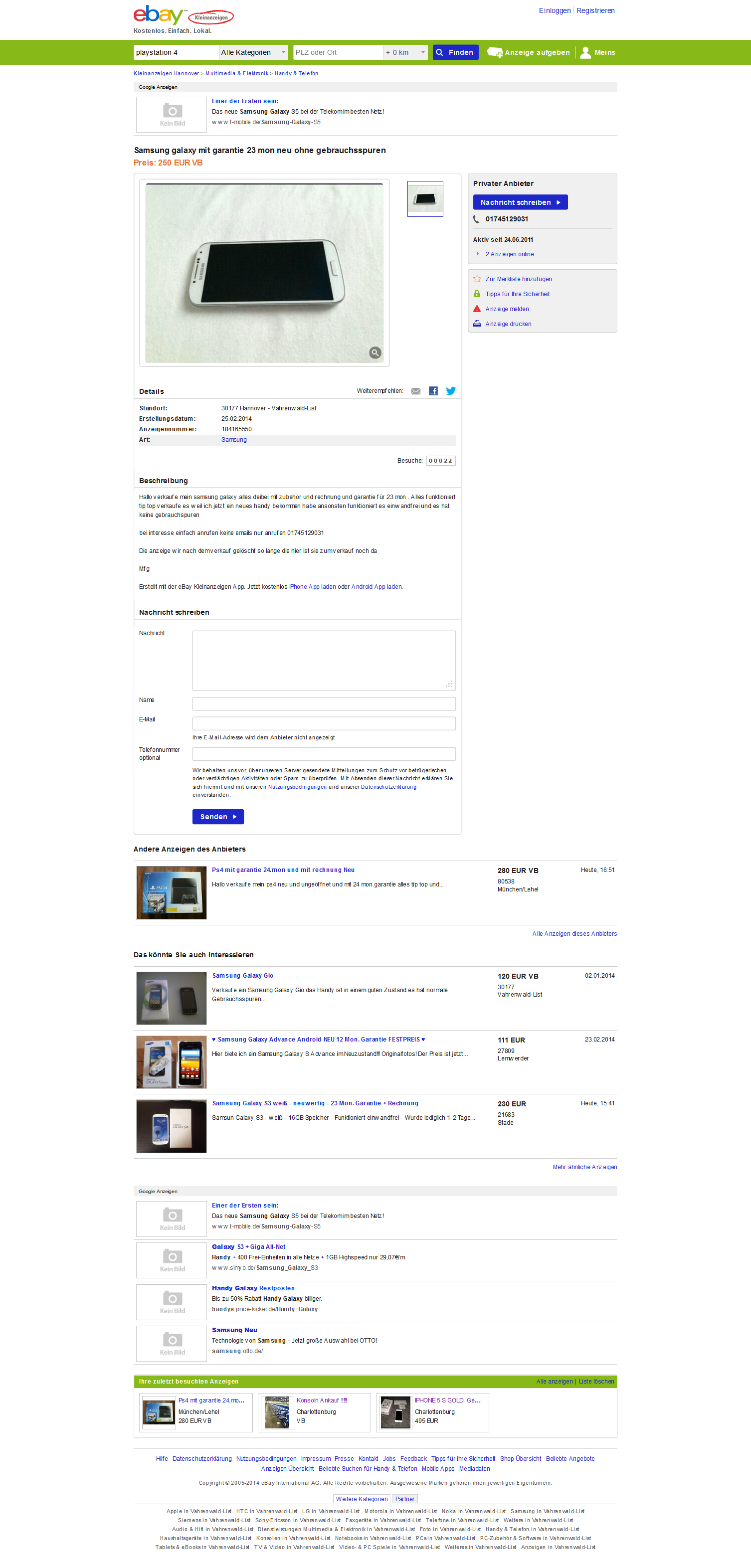Image resolution: width=751 pixels, height=1568 pixels.
Task: Open the Alle Kategorien dropdown
Action: (x=254, y=52)
